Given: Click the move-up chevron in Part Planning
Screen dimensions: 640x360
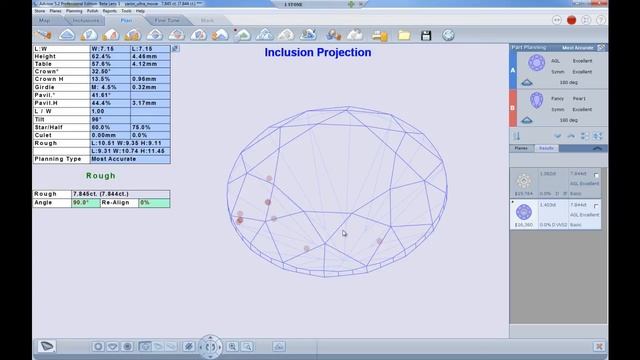Looking at the screenshot, I should coord(571,136).
